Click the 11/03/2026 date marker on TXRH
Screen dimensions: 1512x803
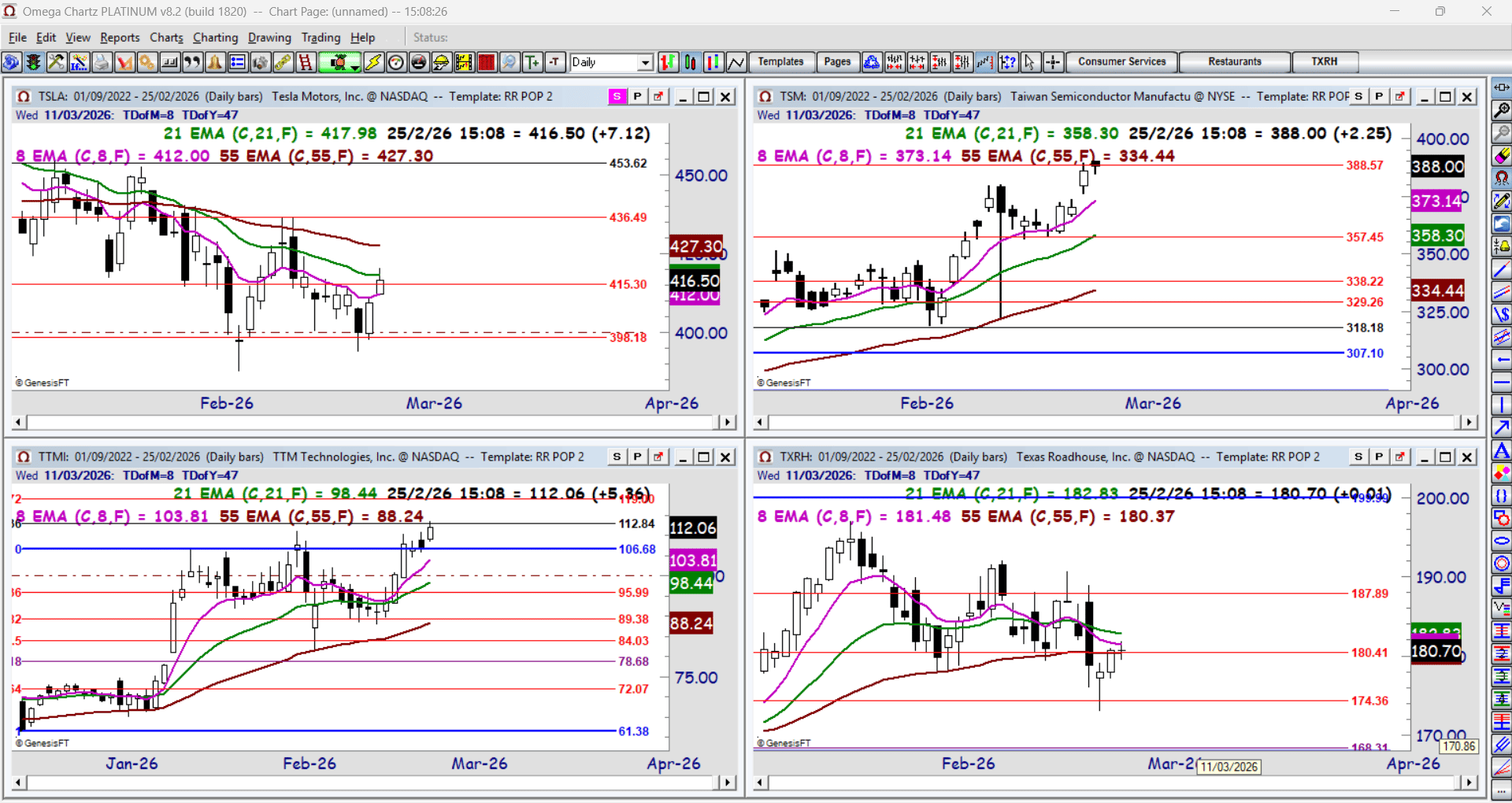[1229, 767]
